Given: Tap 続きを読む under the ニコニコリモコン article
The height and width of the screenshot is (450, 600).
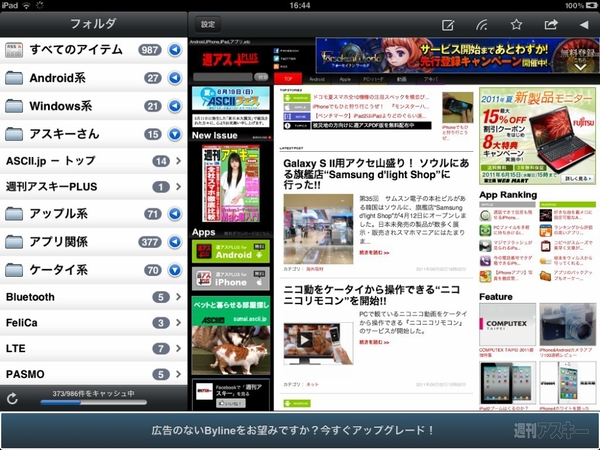Looking at the screenshot, I should pyautogui.click(x=374, y=342).
